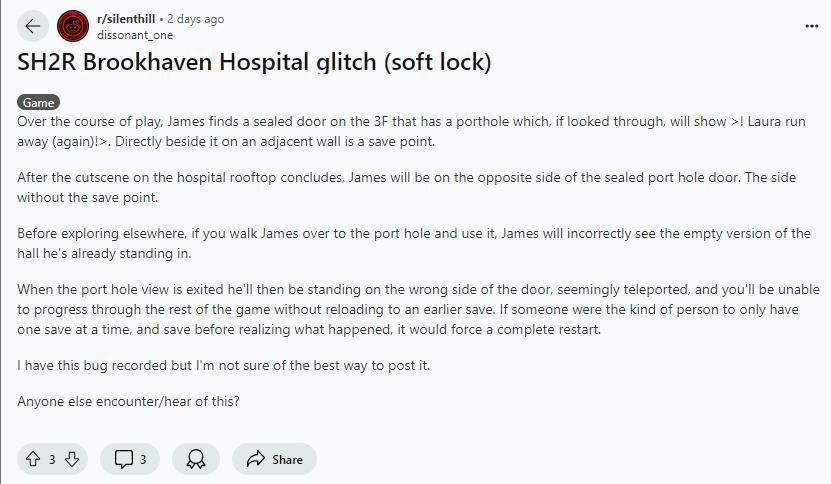Click the post vote count number
The image size is (831, 484).
click(52, 459)
